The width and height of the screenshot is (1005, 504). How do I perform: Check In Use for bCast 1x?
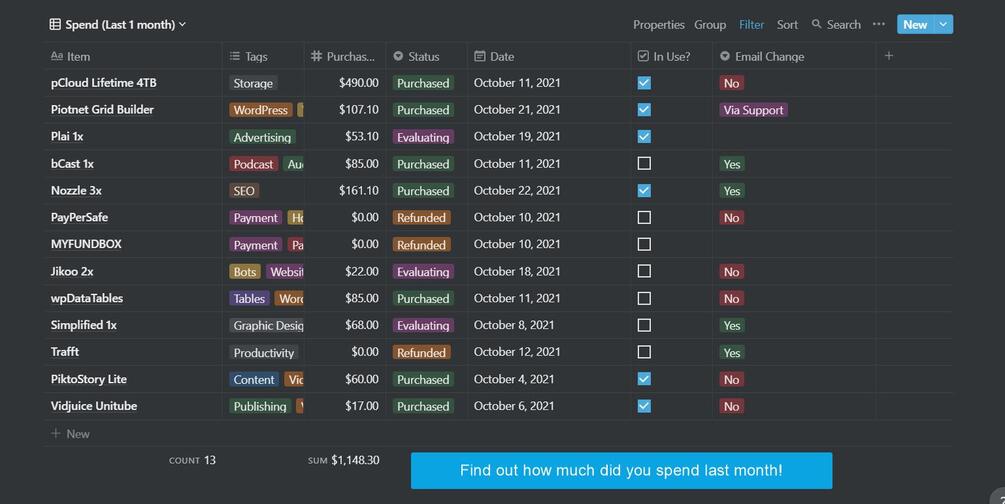[x=644, y=164]
